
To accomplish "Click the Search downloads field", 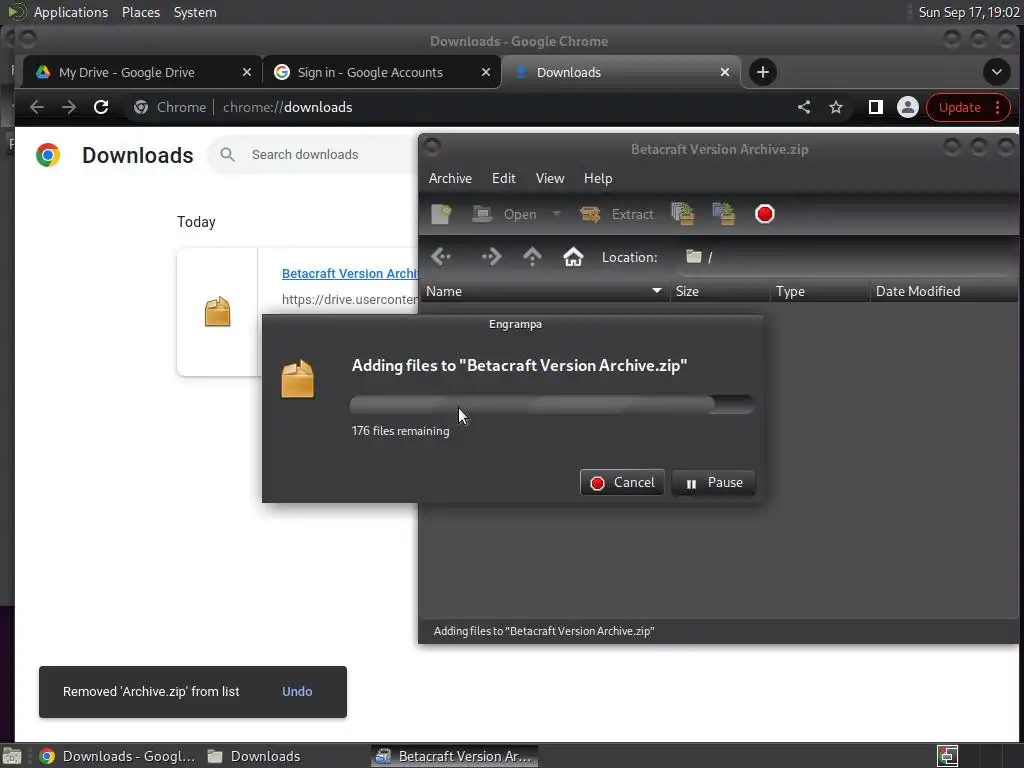I will pos(313,155).
